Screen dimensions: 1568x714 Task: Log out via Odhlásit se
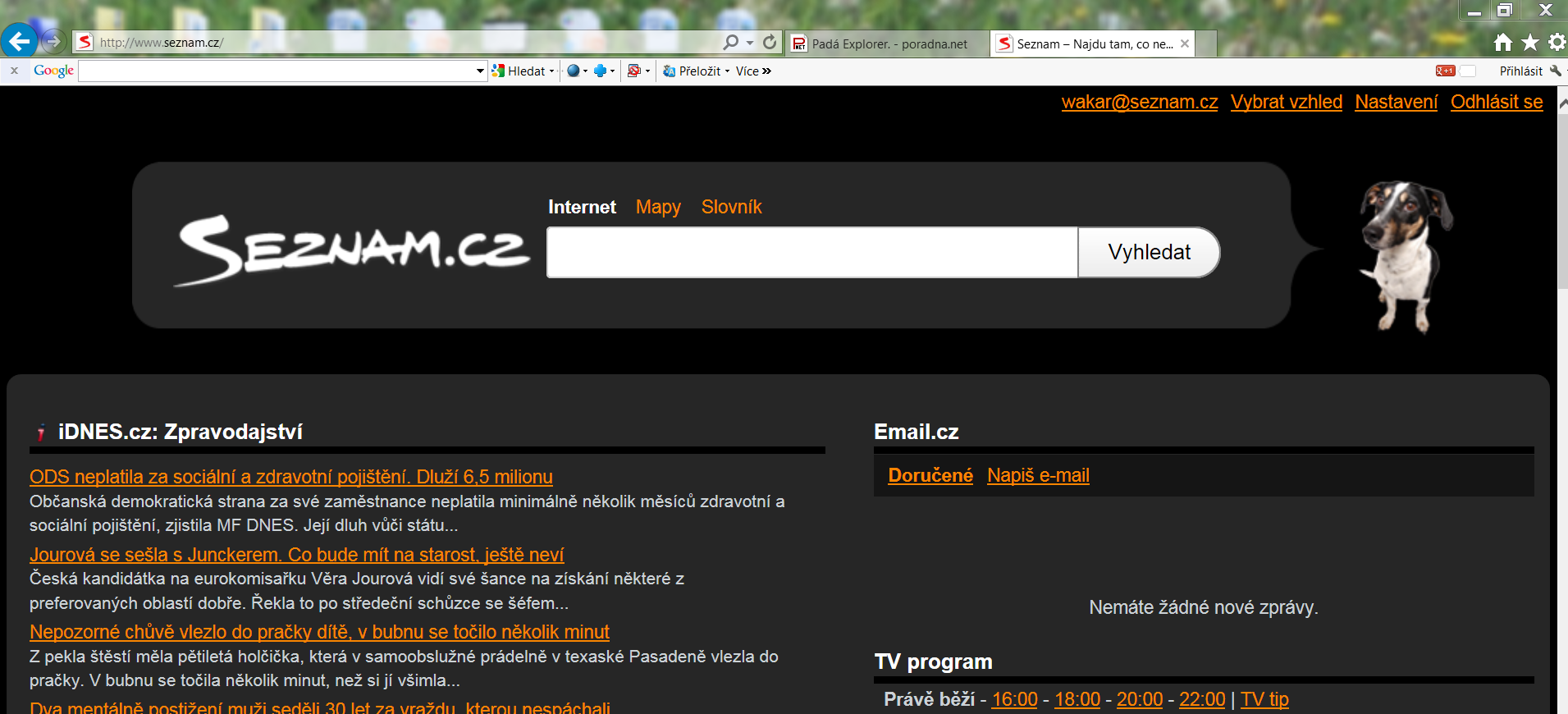[1497, 102]
